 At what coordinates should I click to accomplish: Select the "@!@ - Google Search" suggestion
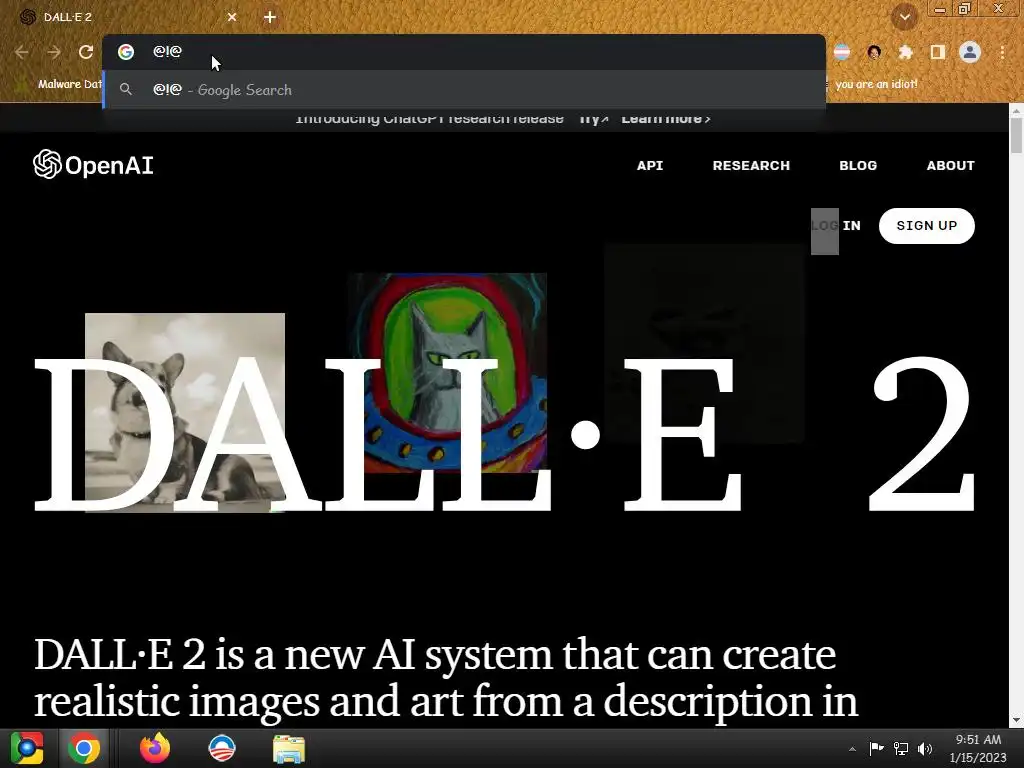[x=464, y=90]
